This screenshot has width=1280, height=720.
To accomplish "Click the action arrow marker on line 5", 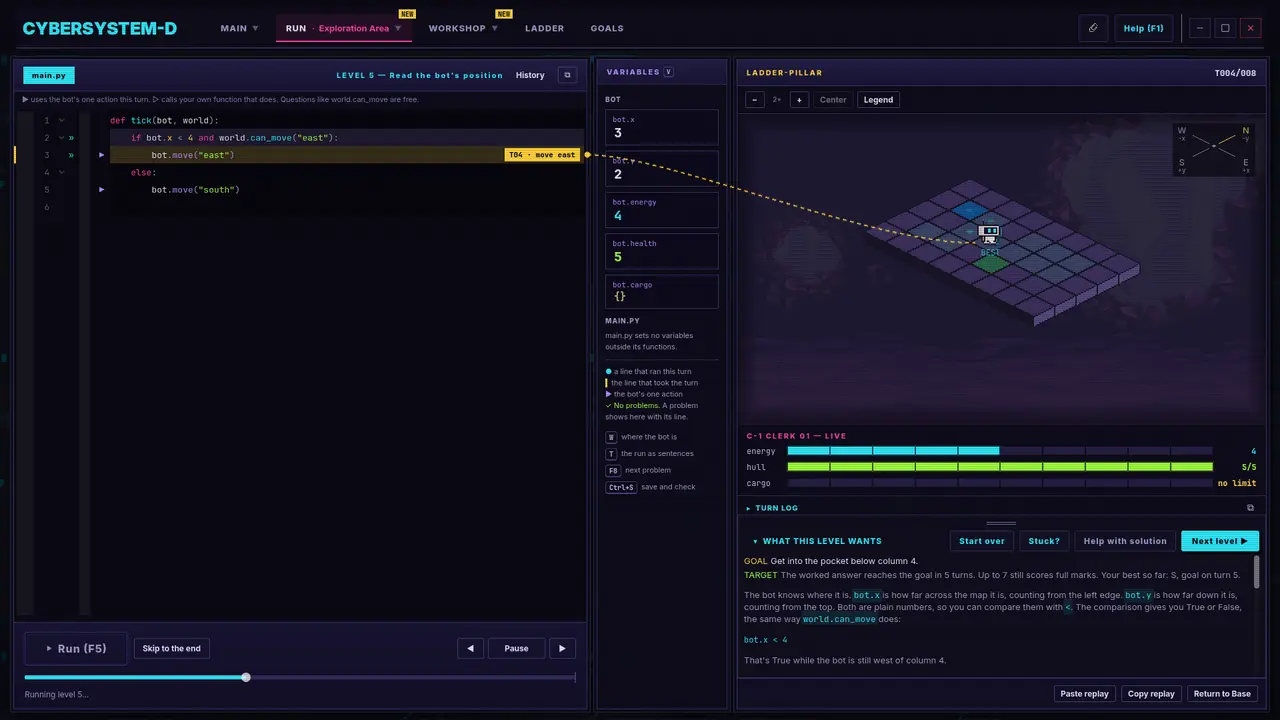I will click(x=102, y=189).
